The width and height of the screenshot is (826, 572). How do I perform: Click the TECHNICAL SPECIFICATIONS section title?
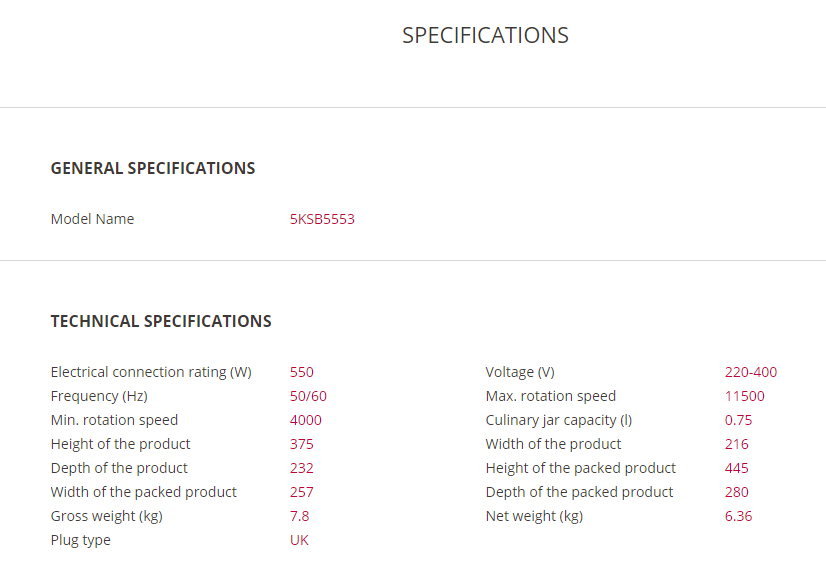coord(161,321)
